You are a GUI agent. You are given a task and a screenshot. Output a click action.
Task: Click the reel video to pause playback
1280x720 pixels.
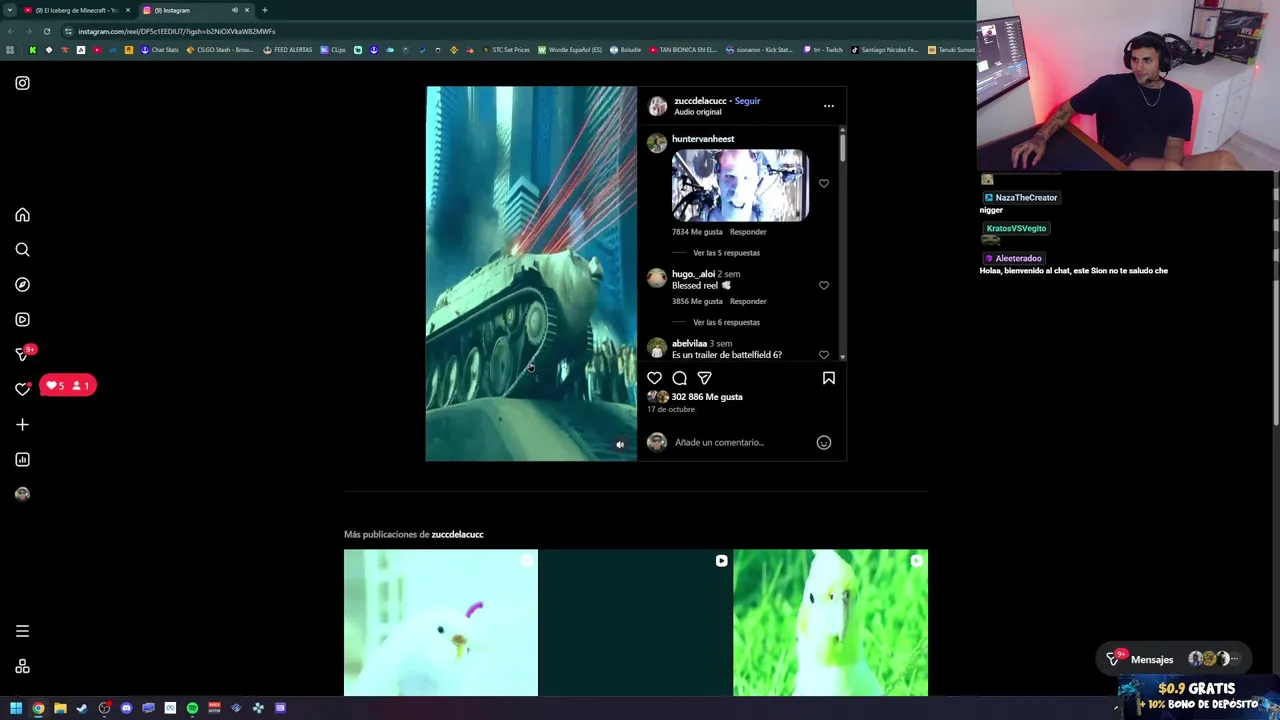[531, 273]
